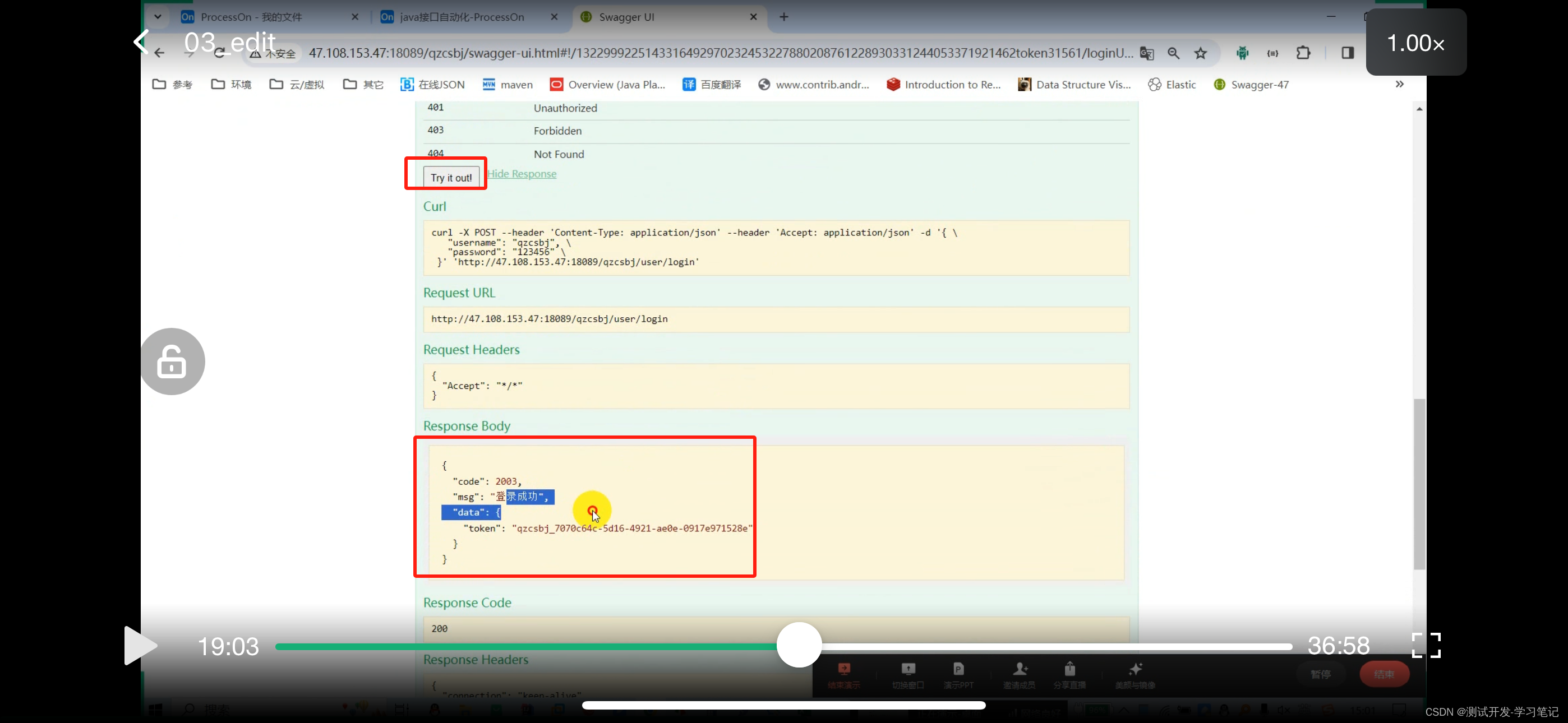
Task: Click the vertical scrollbar thumb
Action: point(1419,484)
